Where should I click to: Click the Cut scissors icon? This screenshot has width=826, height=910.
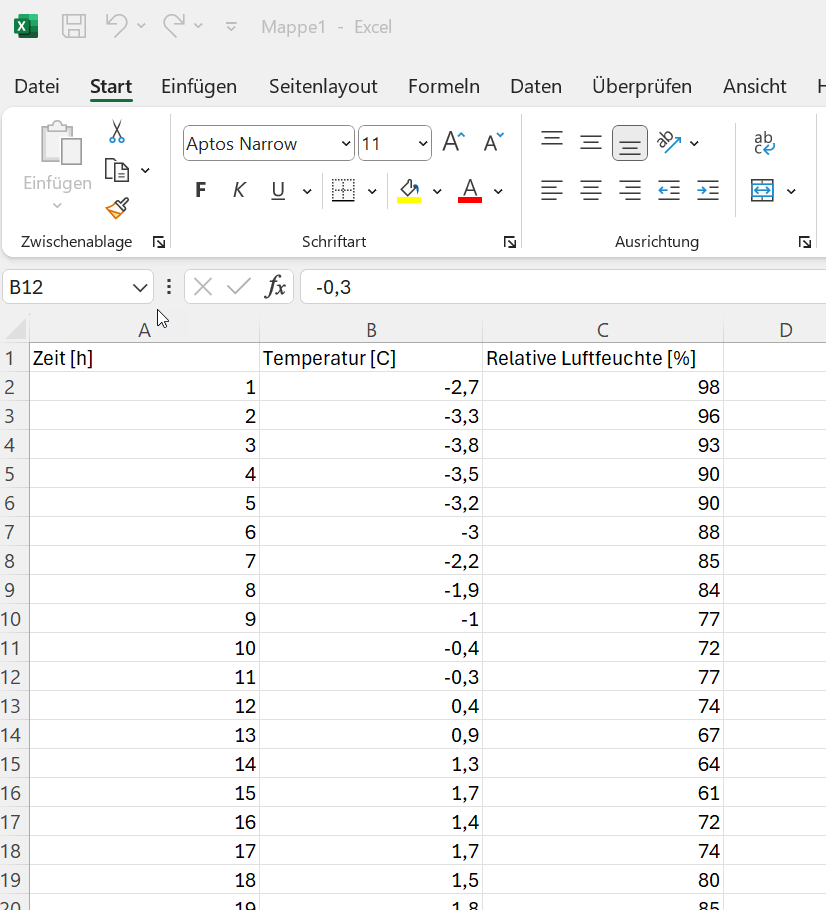pos(117,132)
